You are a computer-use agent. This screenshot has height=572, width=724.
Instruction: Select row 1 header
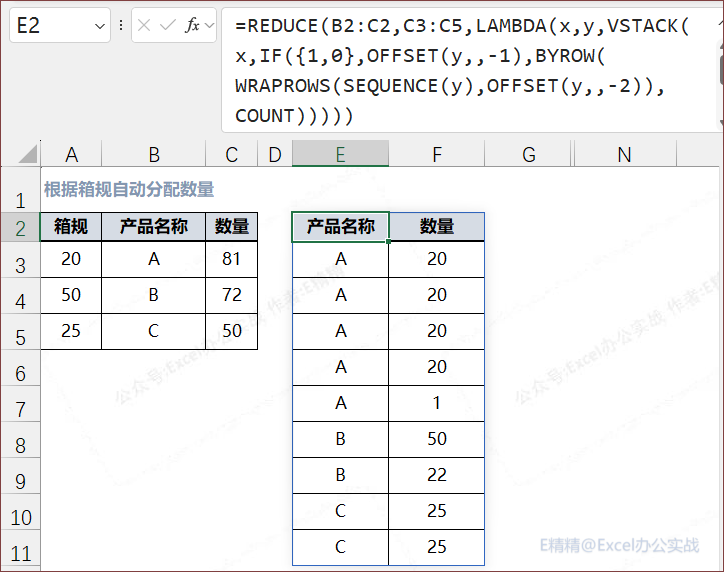[x=20, y=190]
